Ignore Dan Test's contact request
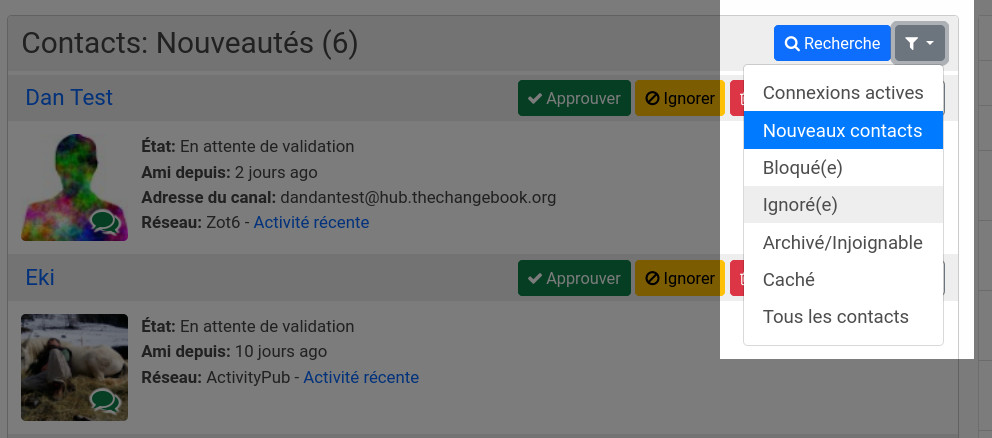992x438 pixels. [679, 98]
